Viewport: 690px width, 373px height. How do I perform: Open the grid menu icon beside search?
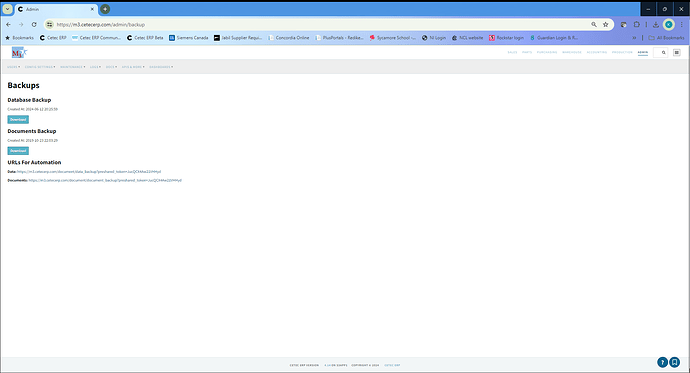677,53
